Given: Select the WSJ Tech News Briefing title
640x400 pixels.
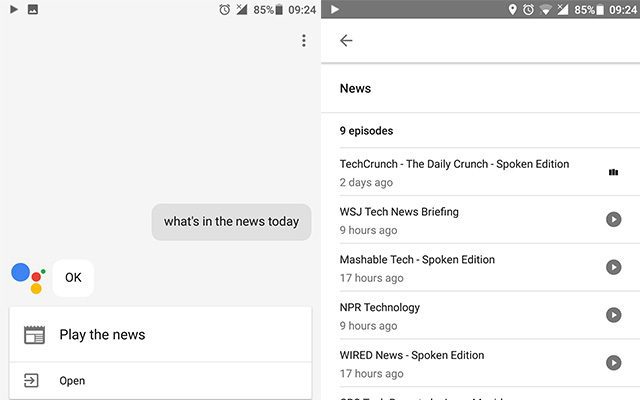Looking at the screenshot, I should [x=399, y=212].
